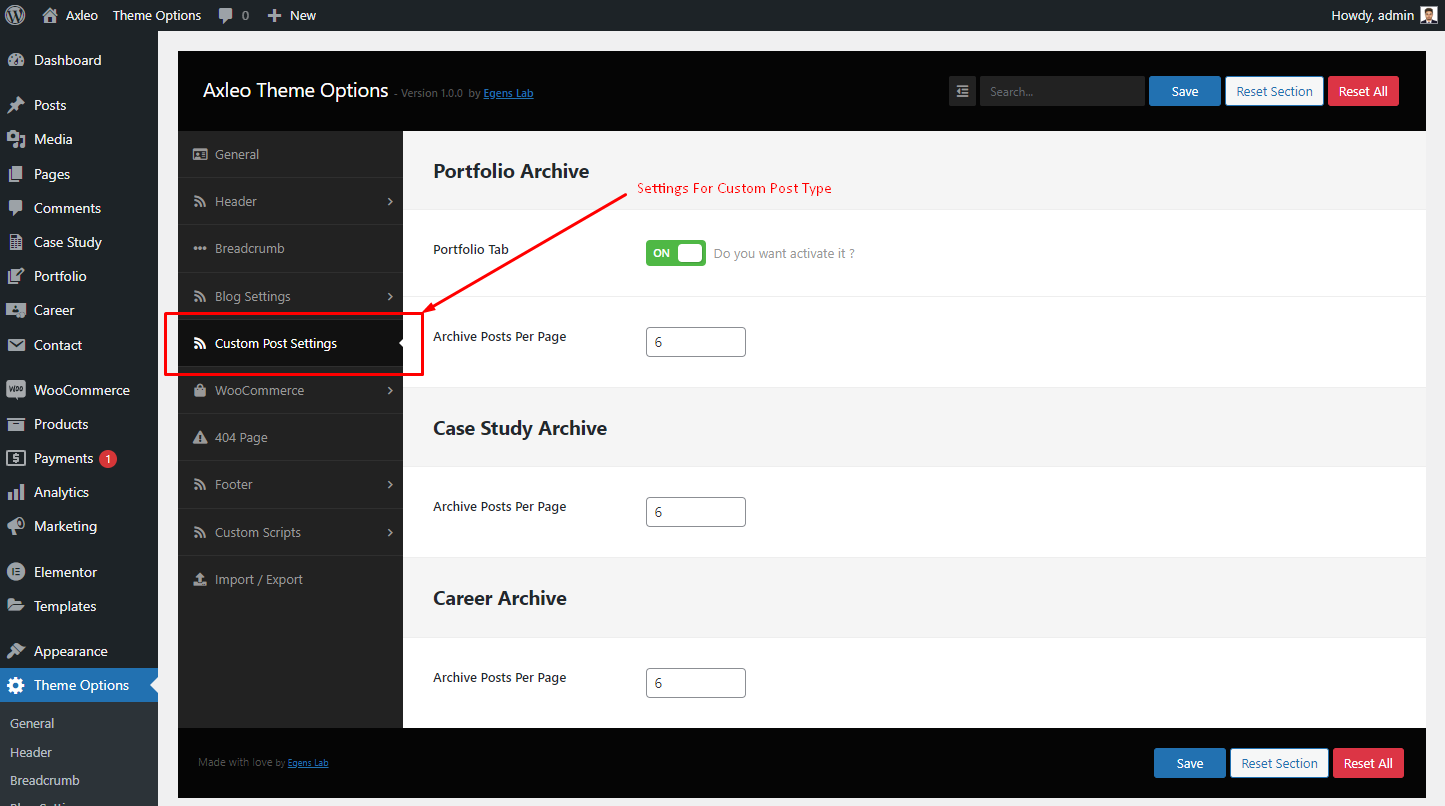The width and height of the screenshot is (1445, 806).
Task: Open the Elementor sidebar icon
Action: click(16, 572)
